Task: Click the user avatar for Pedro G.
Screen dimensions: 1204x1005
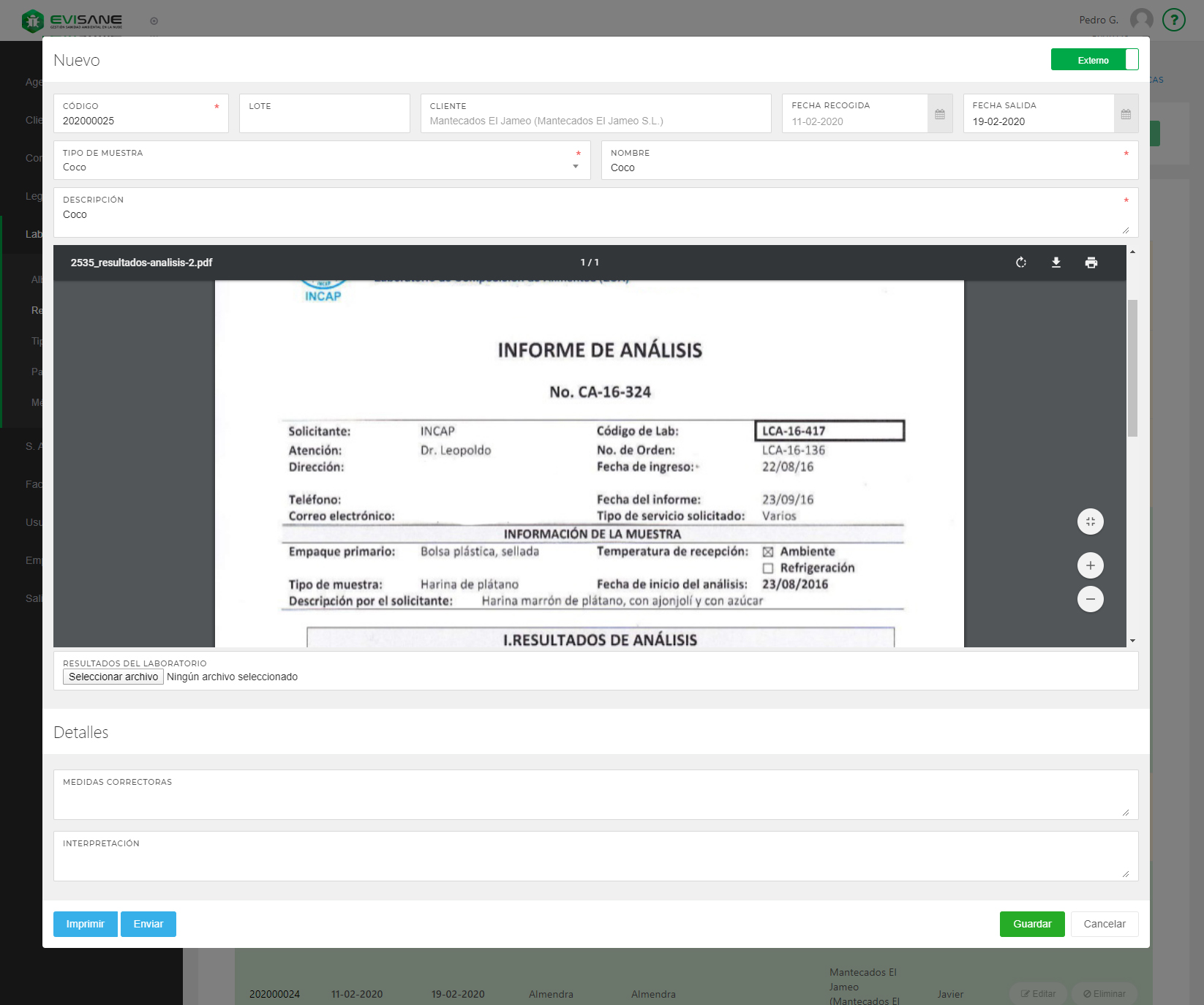Action: [1142, 20]
